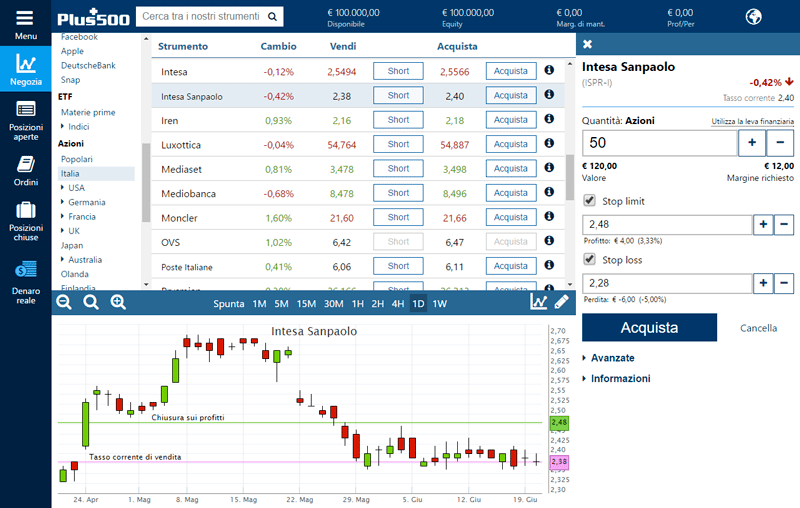Expand the Australia stocks category
Screen dimensions: 800x508
[82, 260]
